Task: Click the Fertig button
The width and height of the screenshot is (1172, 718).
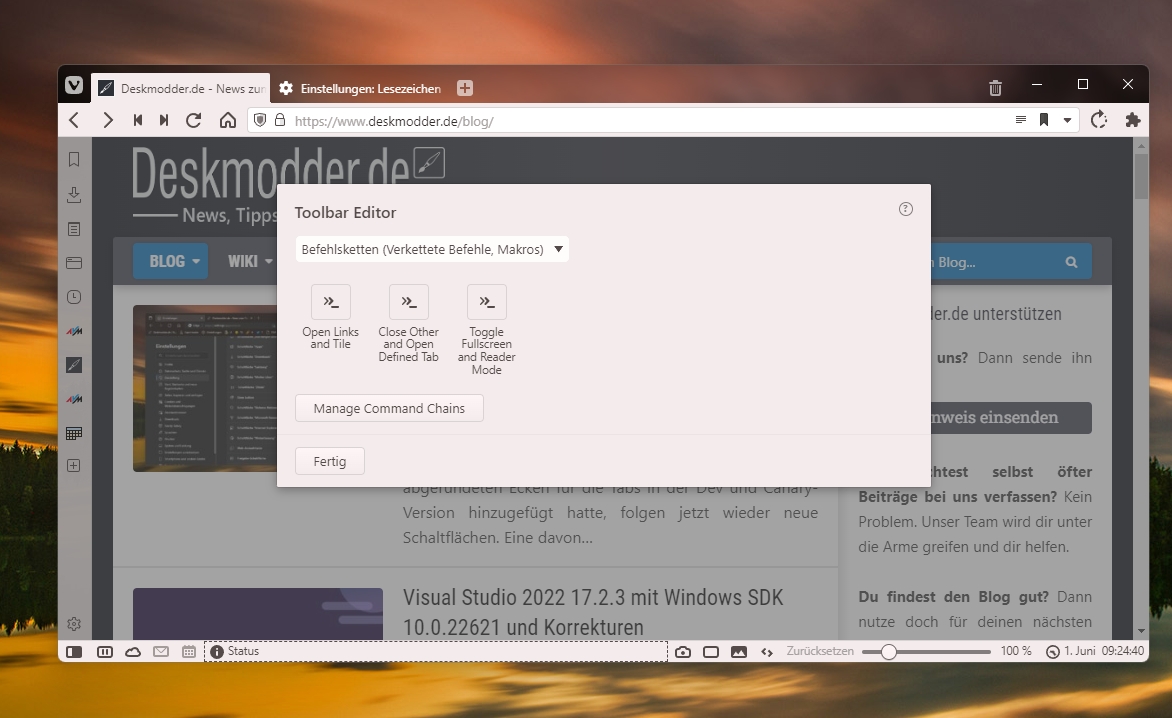Action: 330,462
